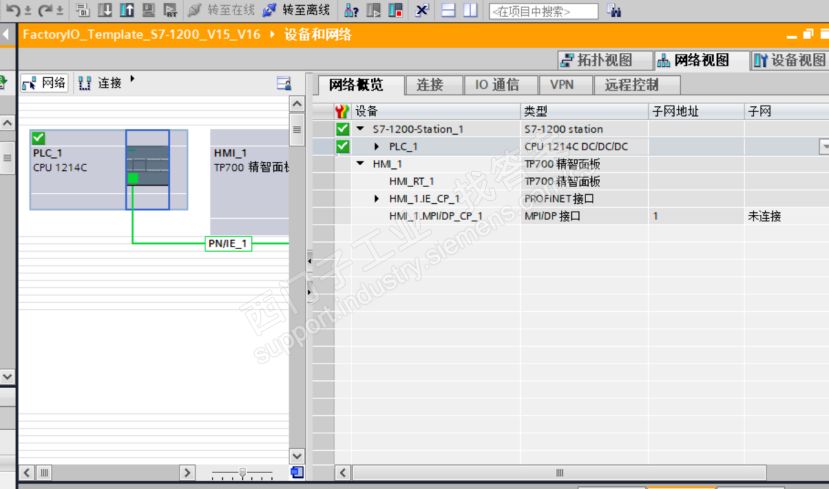
Task: Click the zoom-to-fit icon below network canvas
Action: click(x=297, y=472)
